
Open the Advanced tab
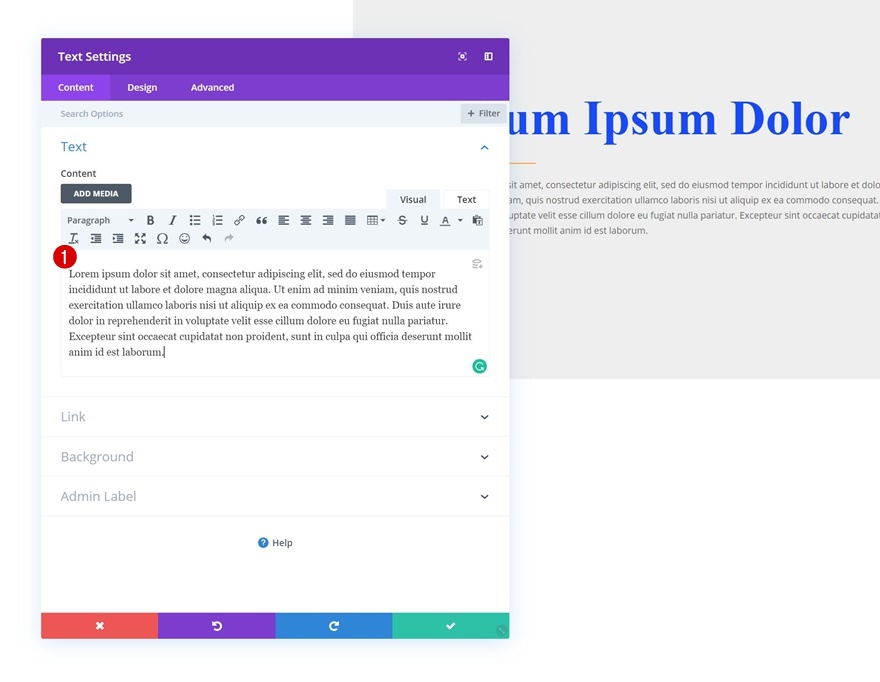212,88
